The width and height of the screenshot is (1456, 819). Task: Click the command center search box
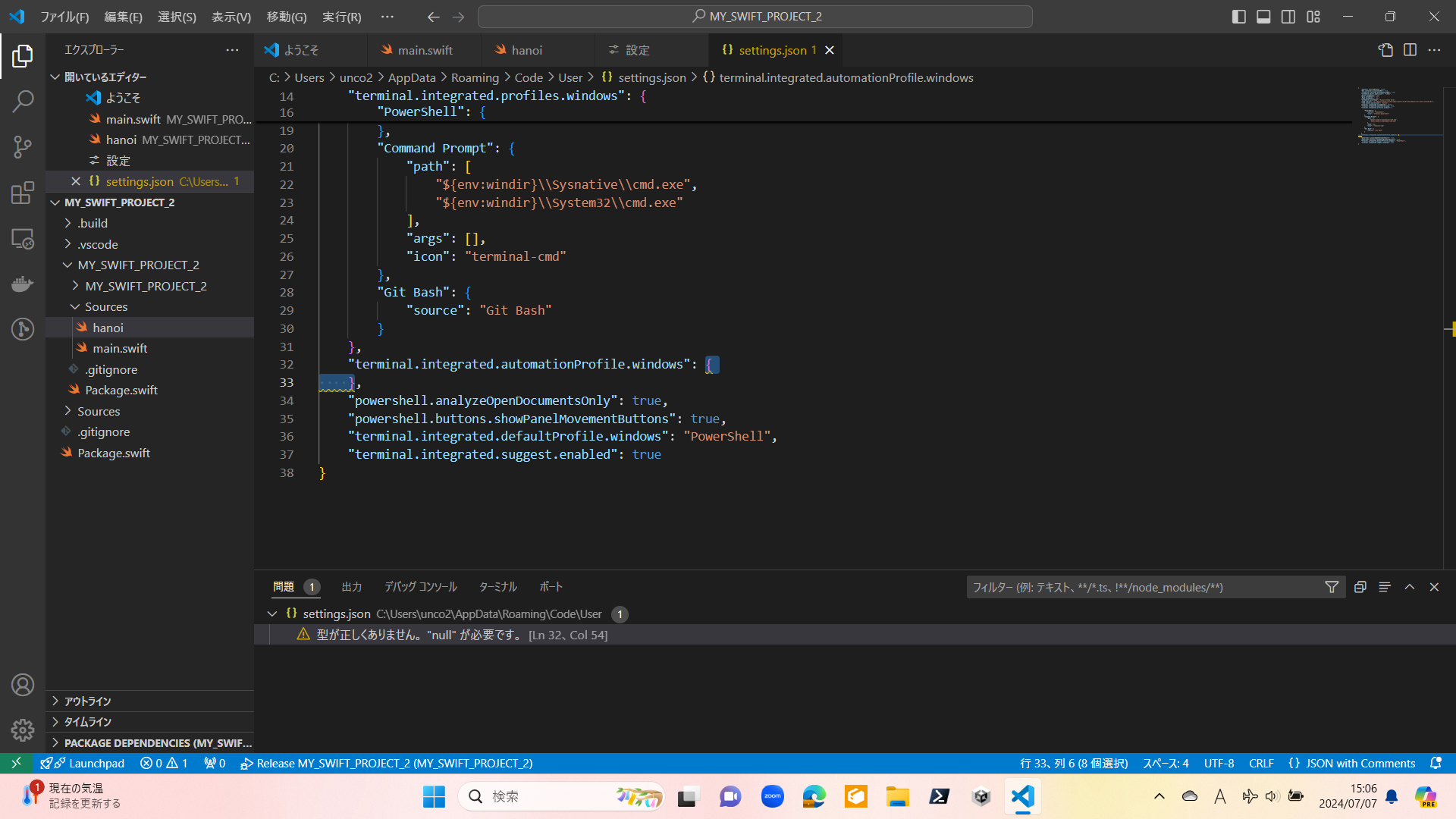tap(755, 17)
